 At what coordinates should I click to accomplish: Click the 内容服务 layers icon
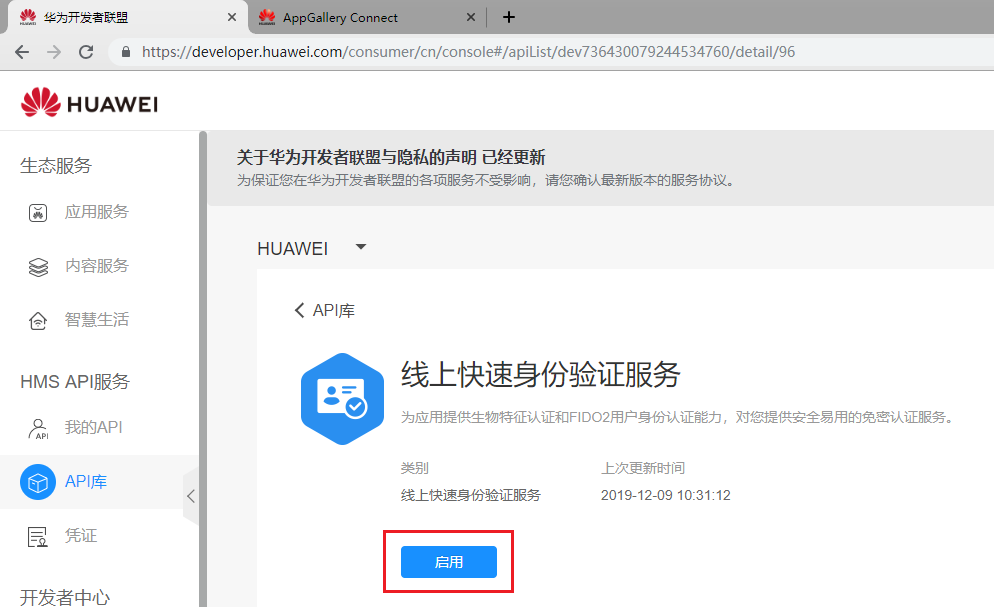pos(38,266)
